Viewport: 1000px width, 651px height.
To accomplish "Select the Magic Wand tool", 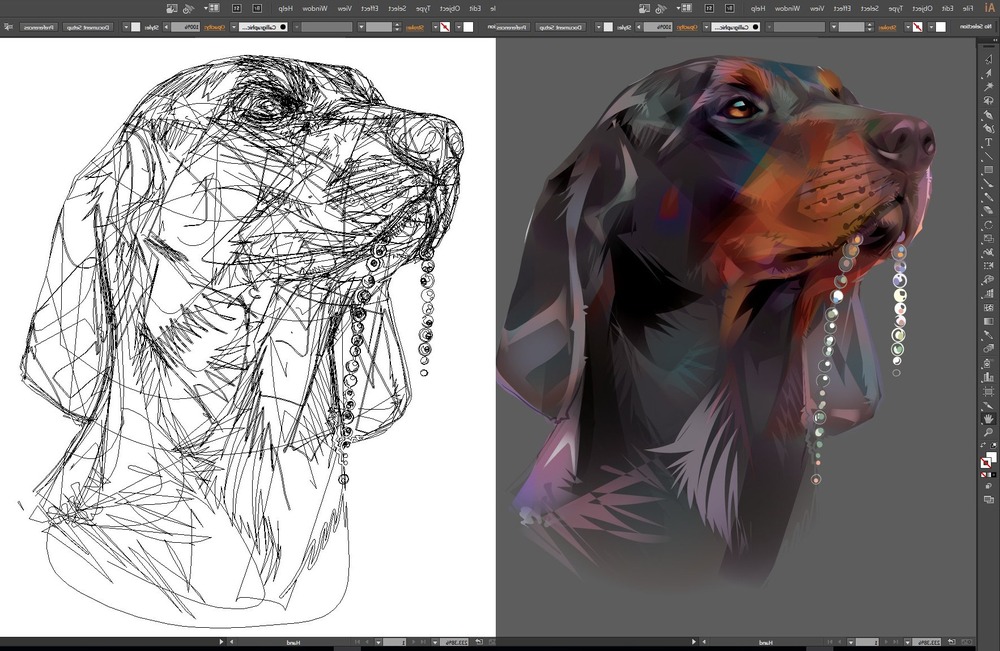I will 988,88.
